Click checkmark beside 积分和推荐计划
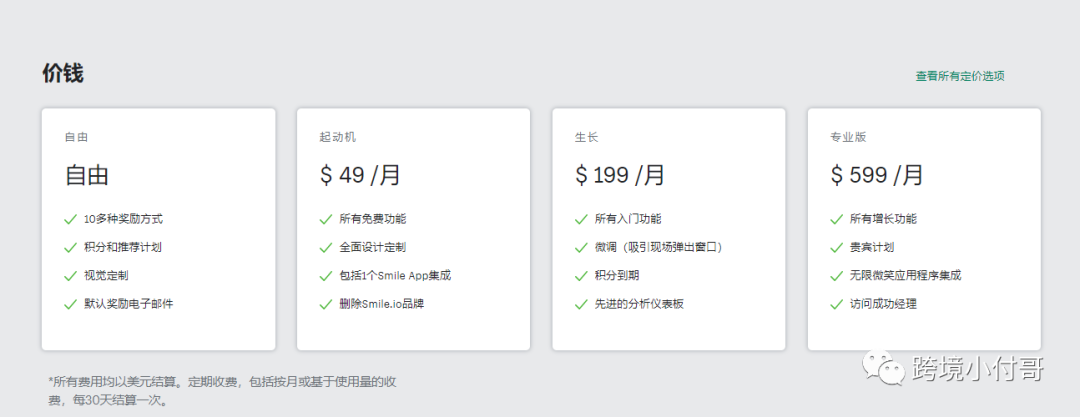The height and width of the screenshot is (417, 1080). (x=70, y=247)
